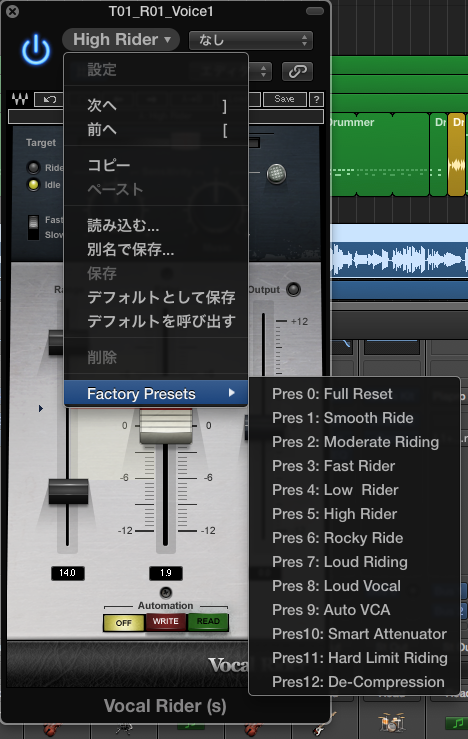
Task: Choose 別名で保存... from the menu
Action: coord(156,249)
